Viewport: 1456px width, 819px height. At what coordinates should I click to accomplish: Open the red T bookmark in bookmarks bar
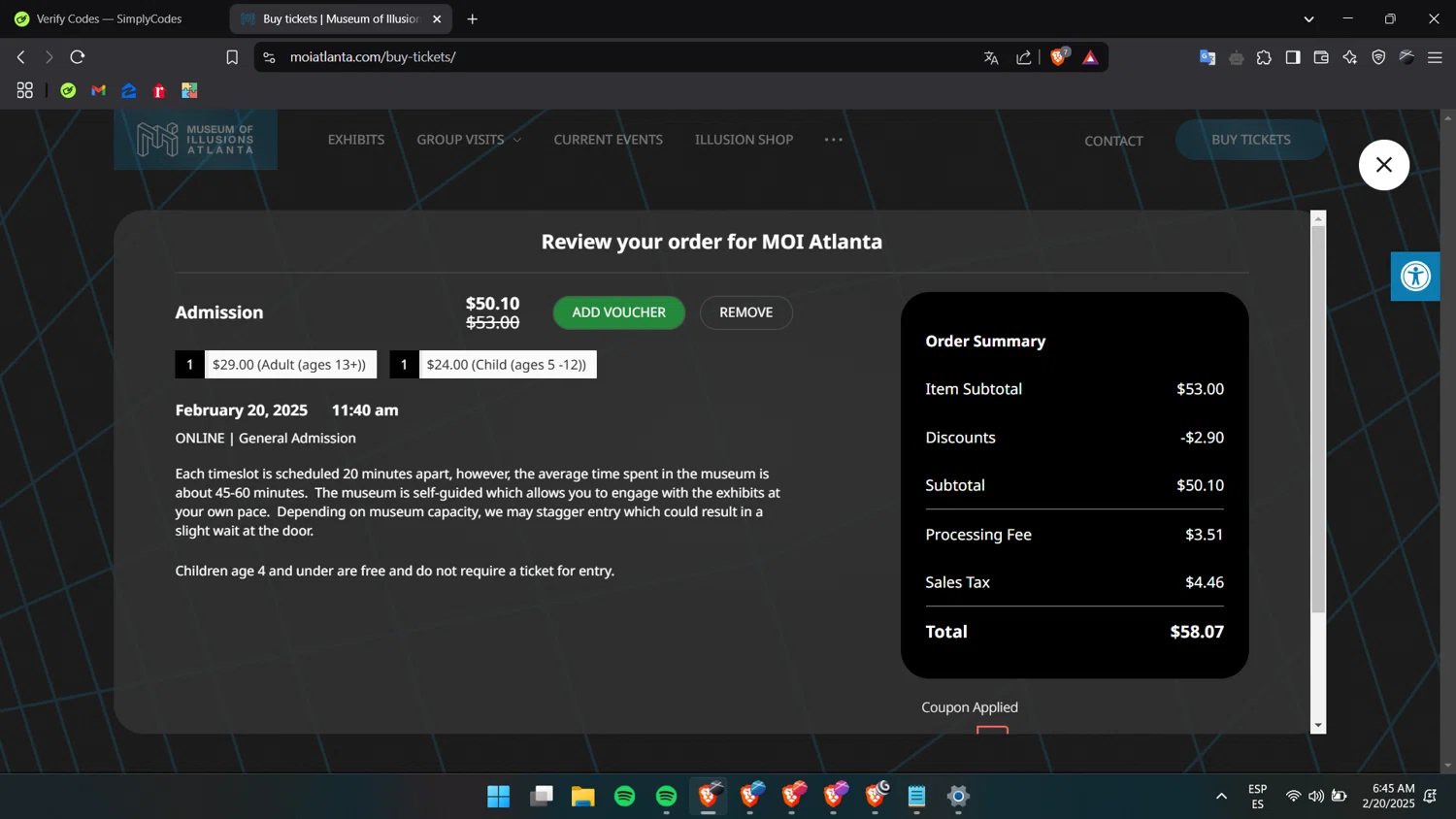159,90
